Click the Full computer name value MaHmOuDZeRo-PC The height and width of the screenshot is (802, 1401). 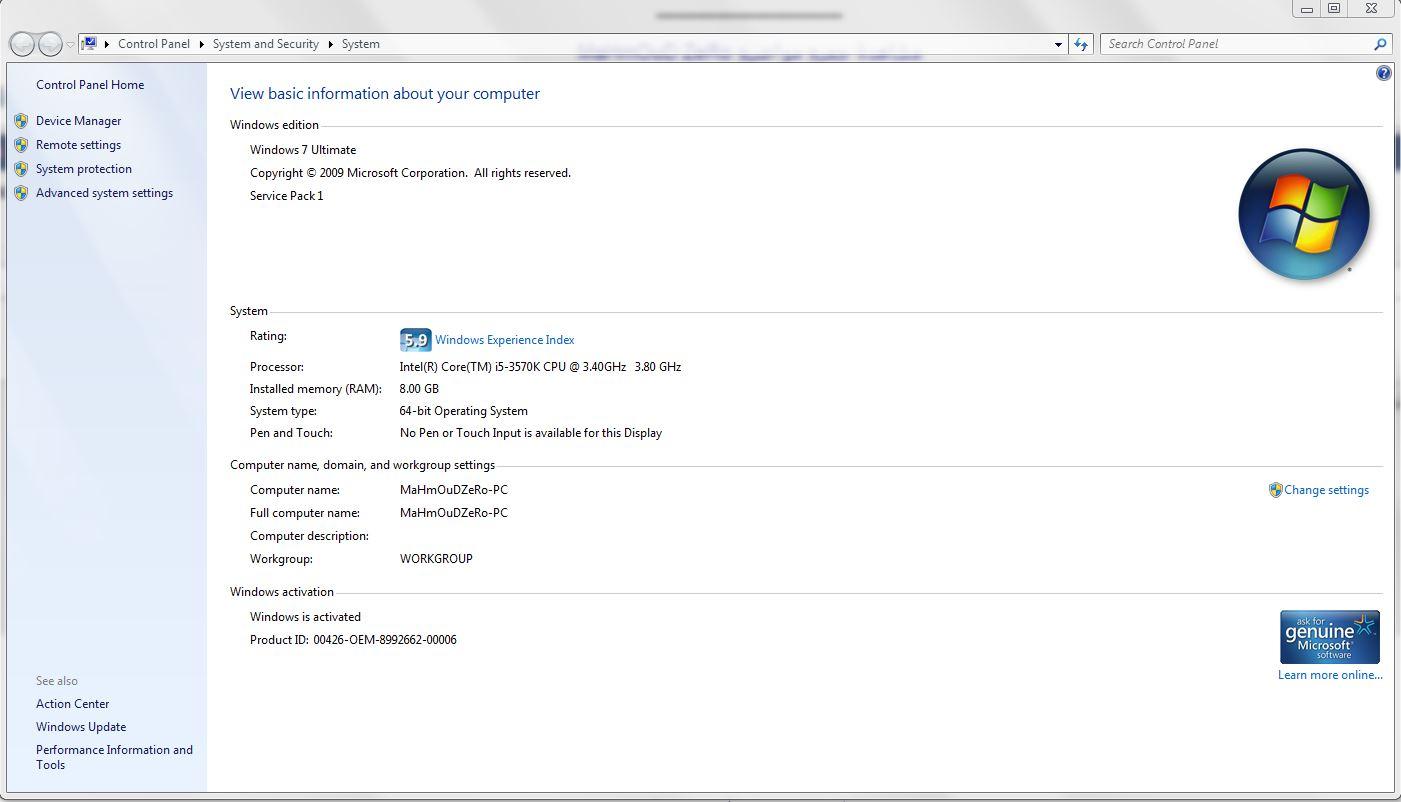coord(454,513)
